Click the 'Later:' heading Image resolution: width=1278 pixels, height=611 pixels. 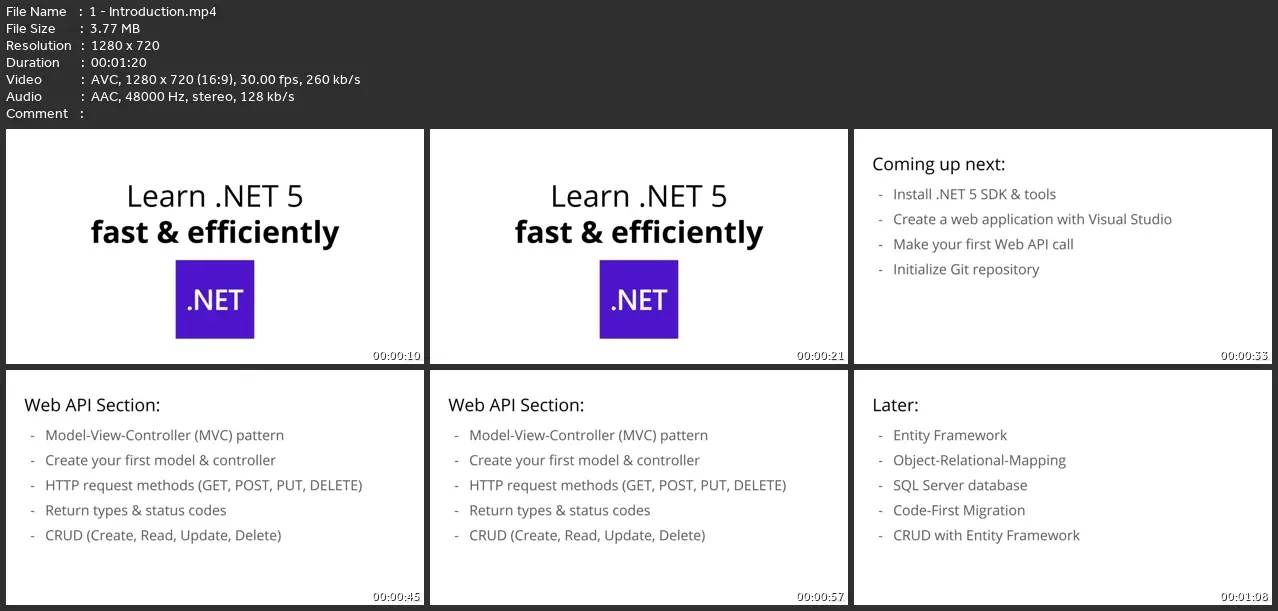click(x=895, y=405)
